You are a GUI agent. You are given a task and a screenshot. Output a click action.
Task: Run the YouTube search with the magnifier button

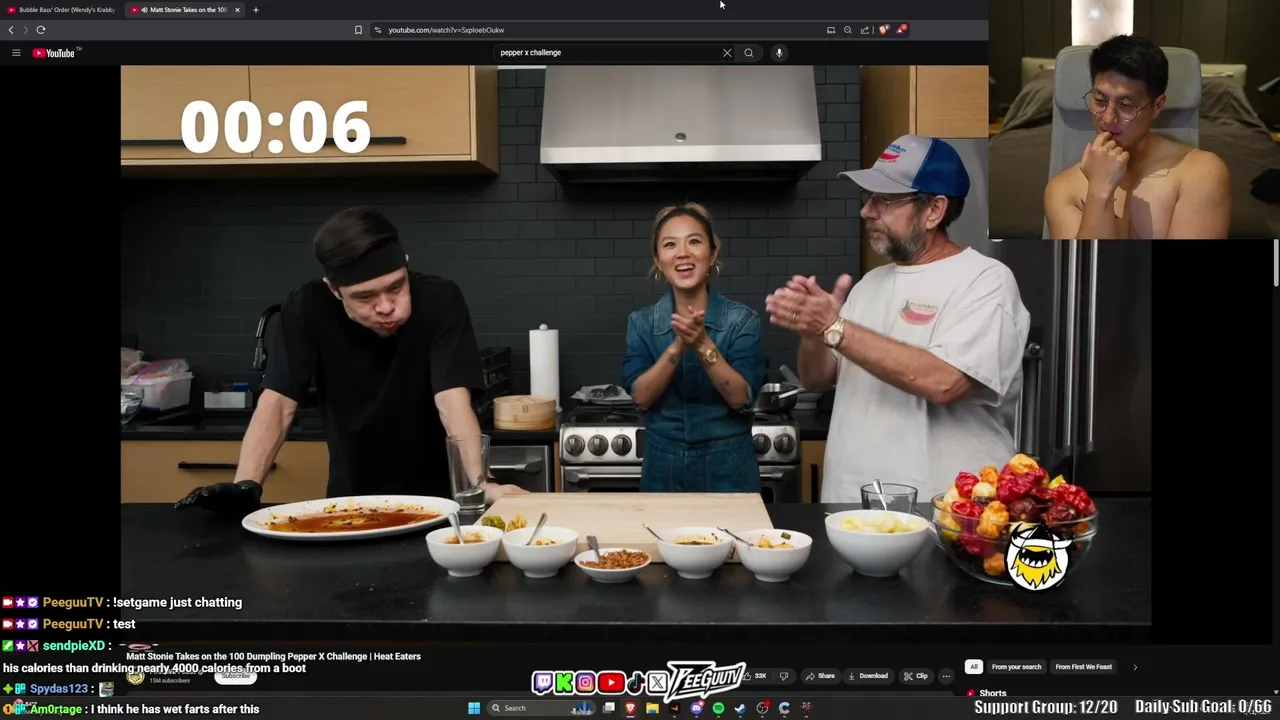[749, 53]
